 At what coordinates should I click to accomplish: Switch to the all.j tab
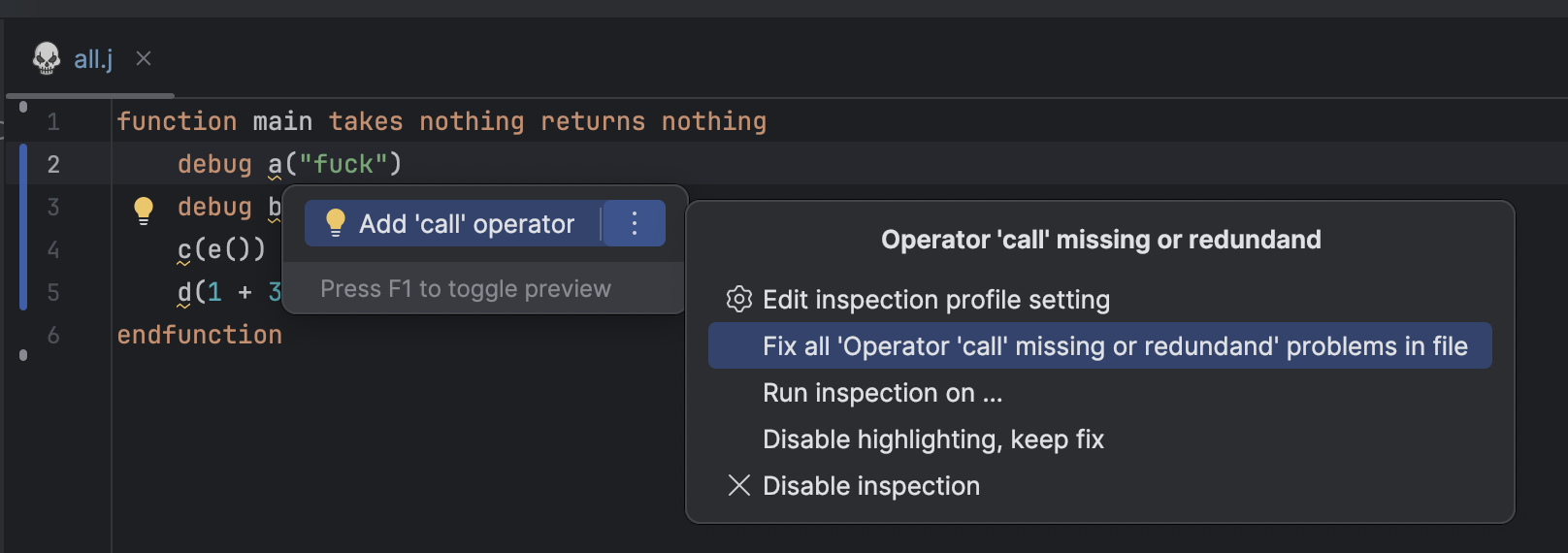pos(93,59)
